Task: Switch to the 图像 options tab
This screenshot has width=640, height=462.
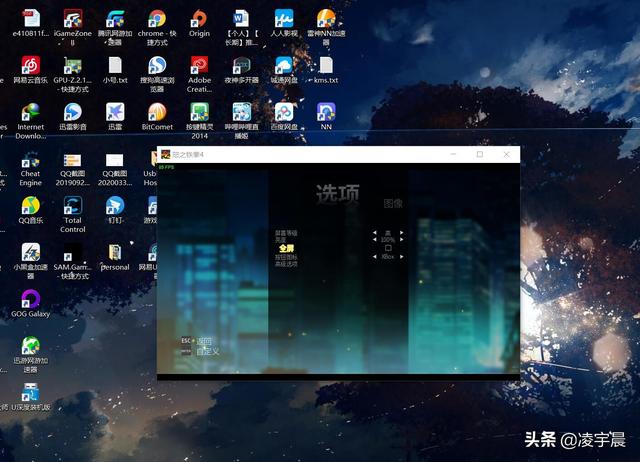Action: click(393, 203)
